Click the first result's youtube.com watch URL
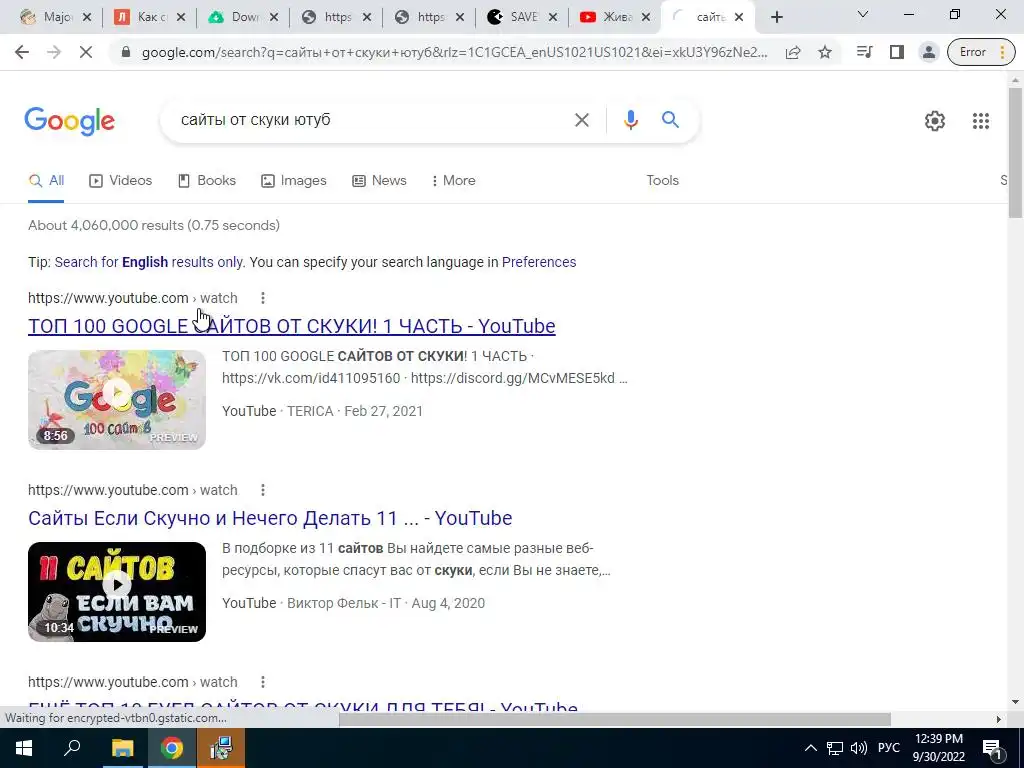The height and width of the screenshot is (768, 1024). pos(133,298)
